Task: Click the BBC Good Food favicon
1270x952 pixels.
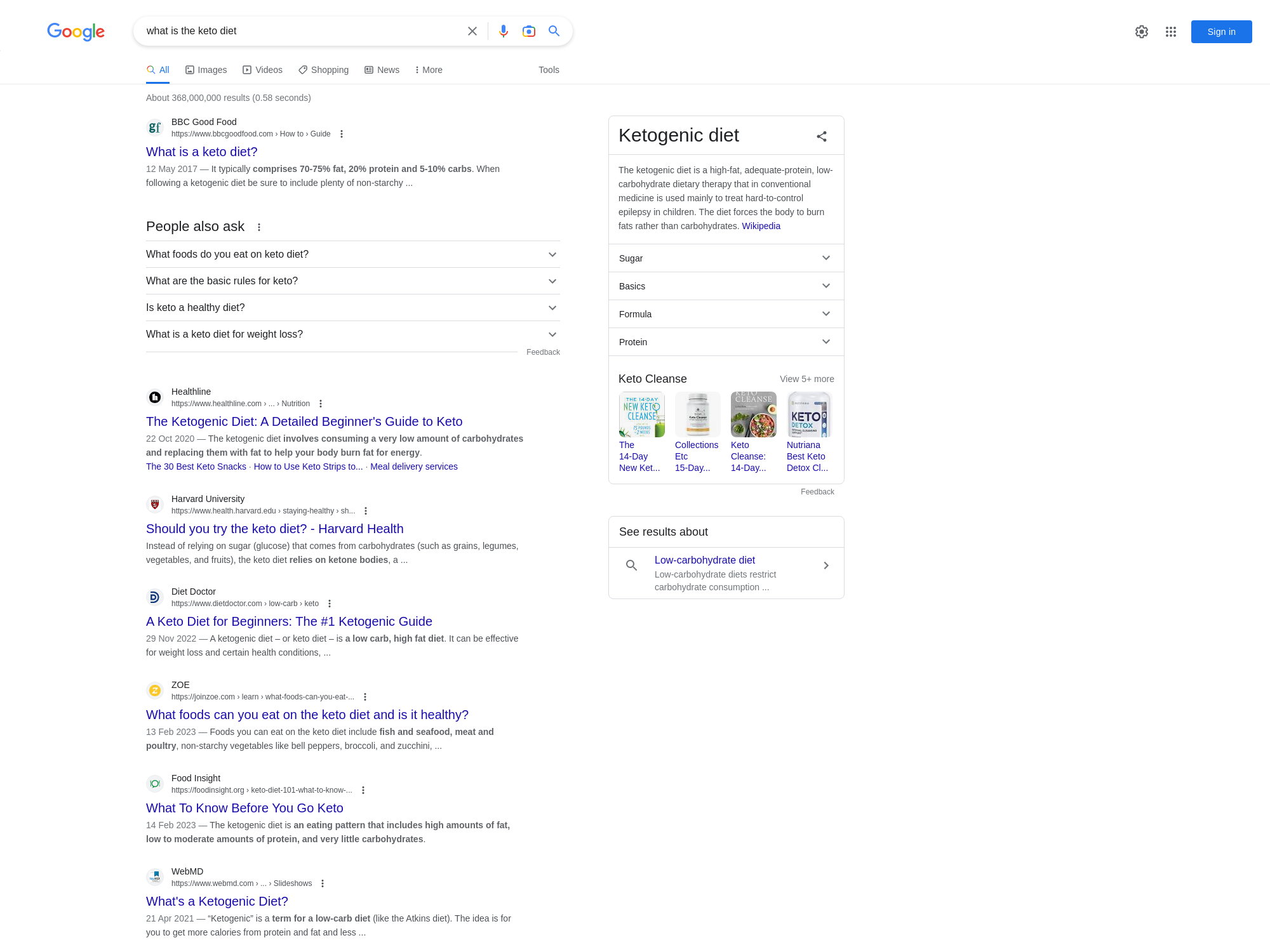Action: (x=155, y=128)
